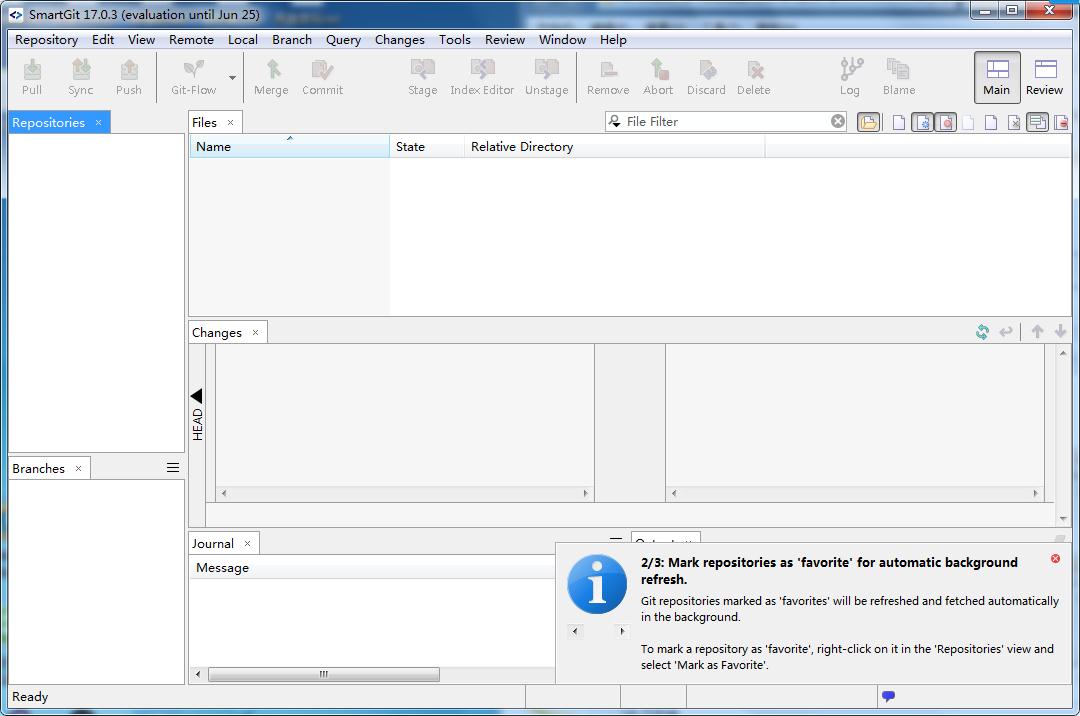Click inside the File Filter input field
The image size is (1080, 716).
(x=725, y=122)
